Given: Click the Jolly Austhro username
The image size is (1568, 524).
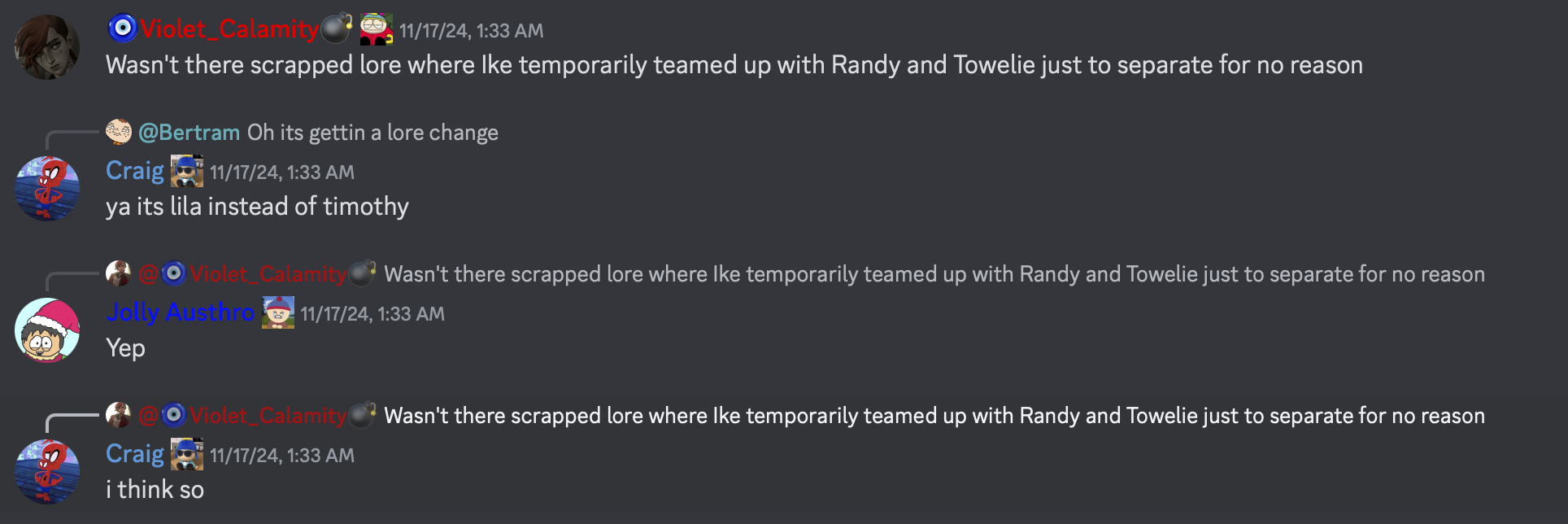Looking at the screenshot, I should click(x=181, y=312).
